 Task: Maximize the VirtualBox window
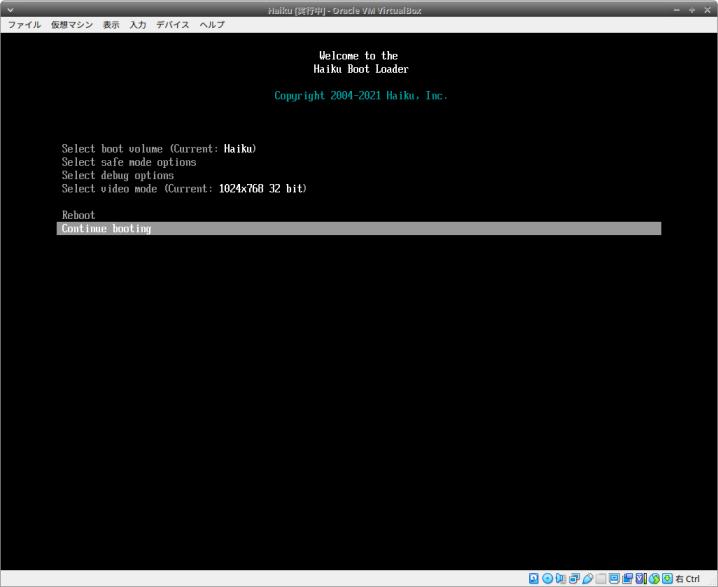pyautogui.click(x=692, y=10)
